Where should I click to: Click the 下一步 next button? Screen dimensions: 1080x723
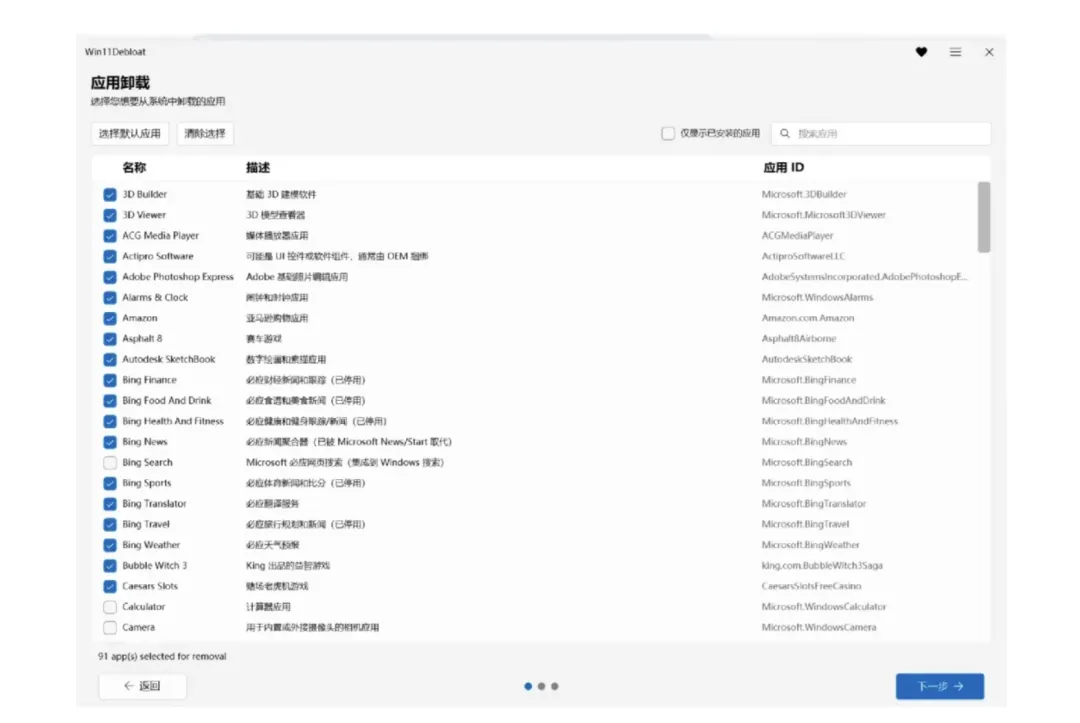point(939,687)
